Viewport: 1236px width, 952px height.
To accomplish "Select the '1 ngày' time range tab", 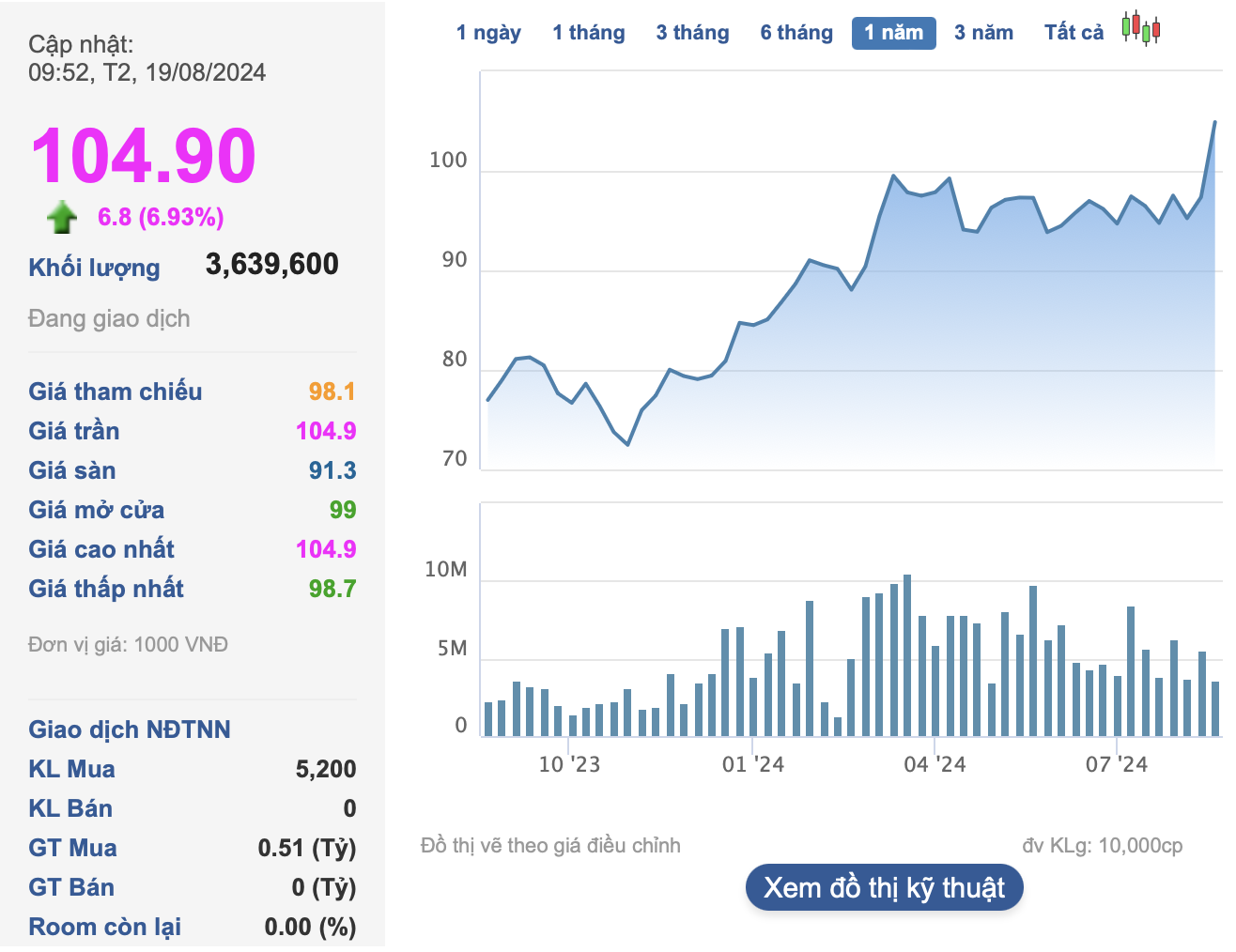I will pyautogui.click(x=488, y=33).
